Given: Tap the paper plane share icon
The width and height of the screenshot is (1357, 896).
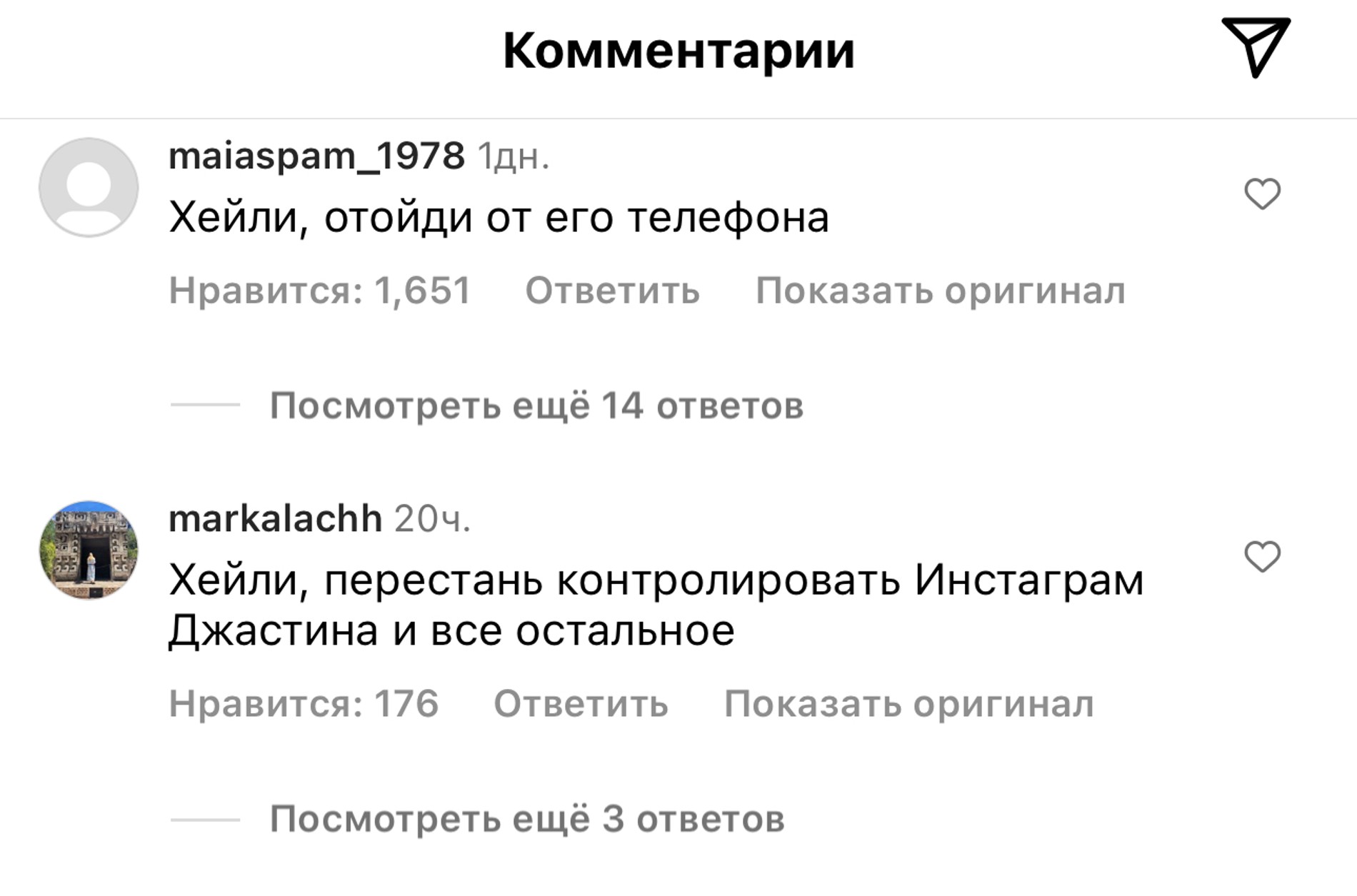Looking at the screenshot, I should pos(1256,47).
